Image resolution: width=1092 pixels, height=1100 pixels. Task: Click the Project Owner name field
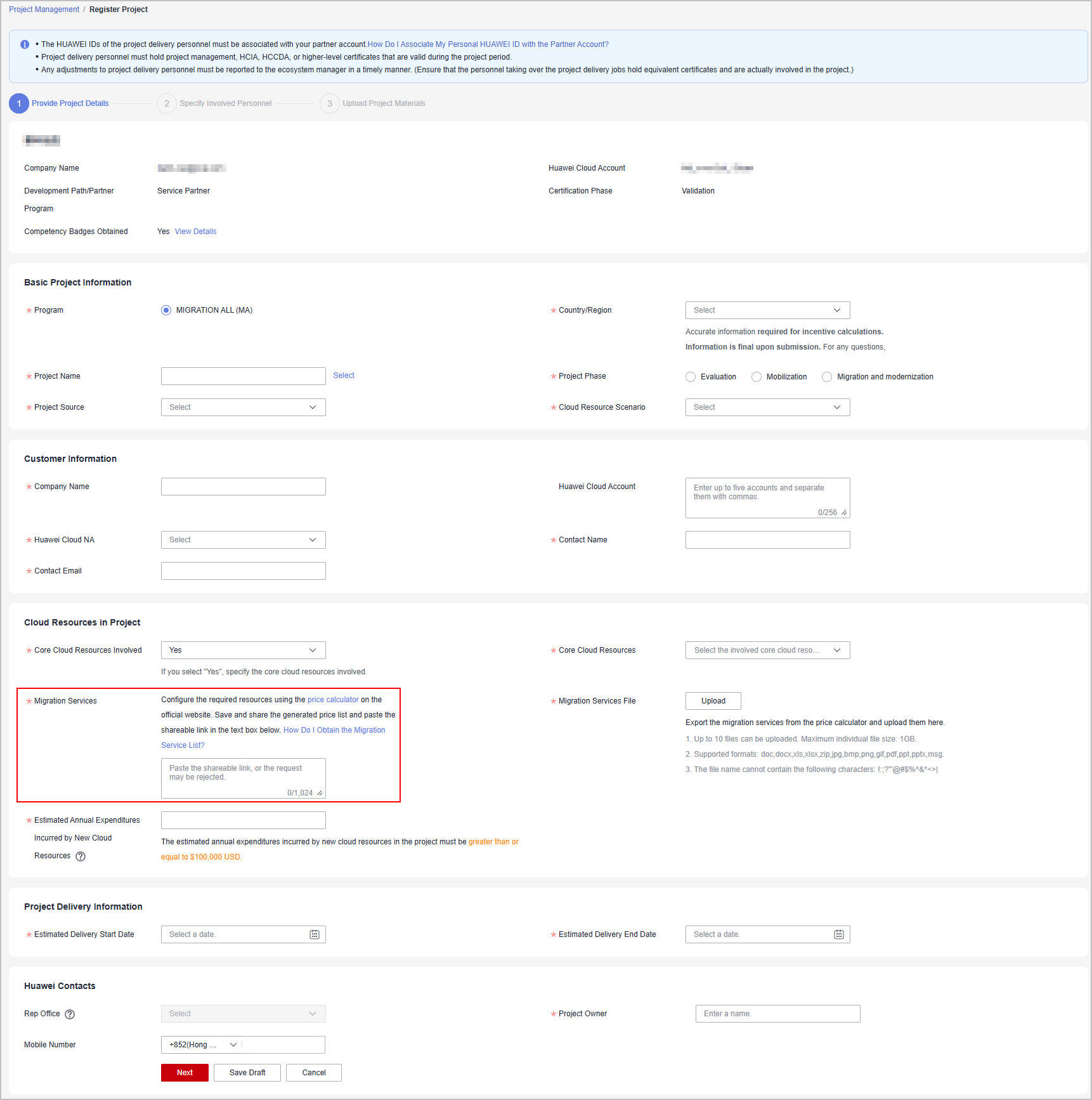[x=777, y=1014]
